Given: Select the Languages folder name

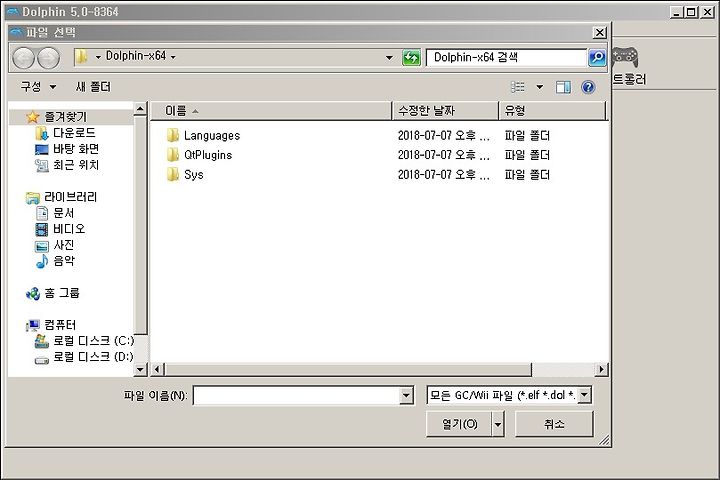Looking at the screenshot, I should click(212, 136).
